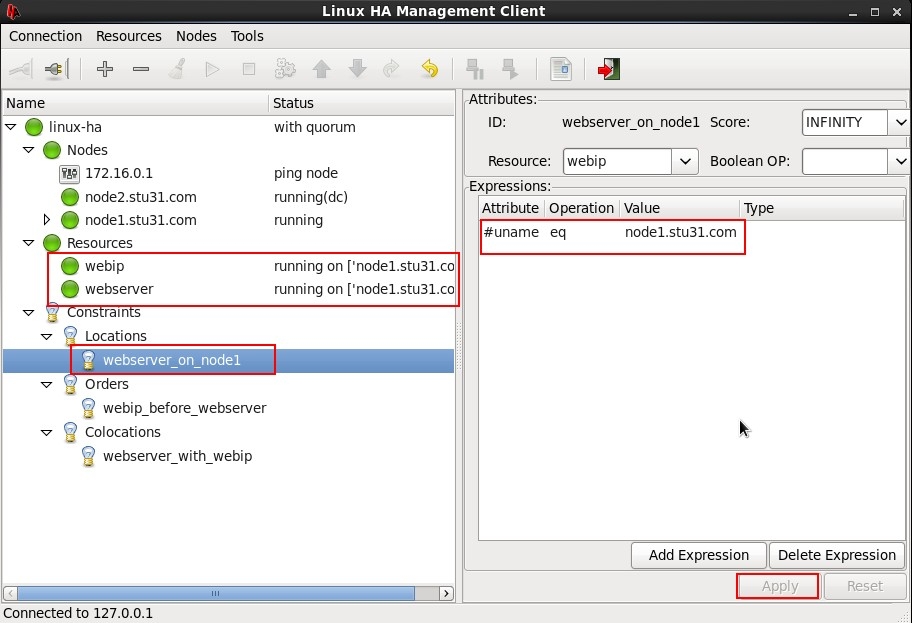Screen dimensions: 912x623
Task: Click the Delete Expression button
Action: (836, 555)
